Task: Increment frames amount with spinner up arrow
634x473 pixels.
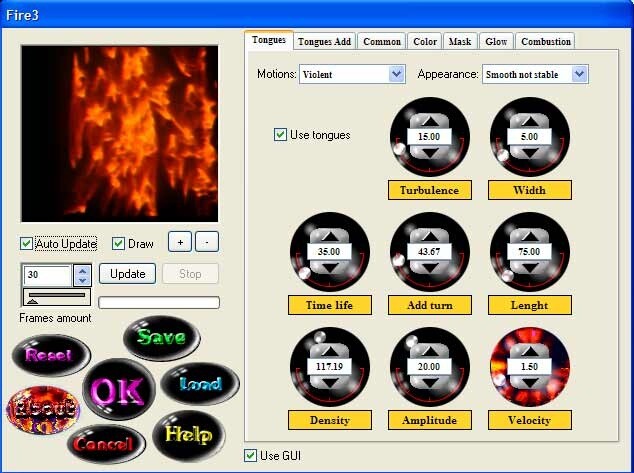Action: (82, 271)
